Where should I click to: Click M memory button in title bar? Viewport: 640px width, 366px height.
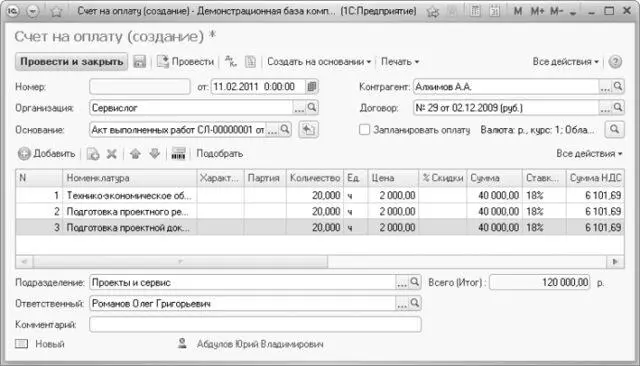point(518,11)
